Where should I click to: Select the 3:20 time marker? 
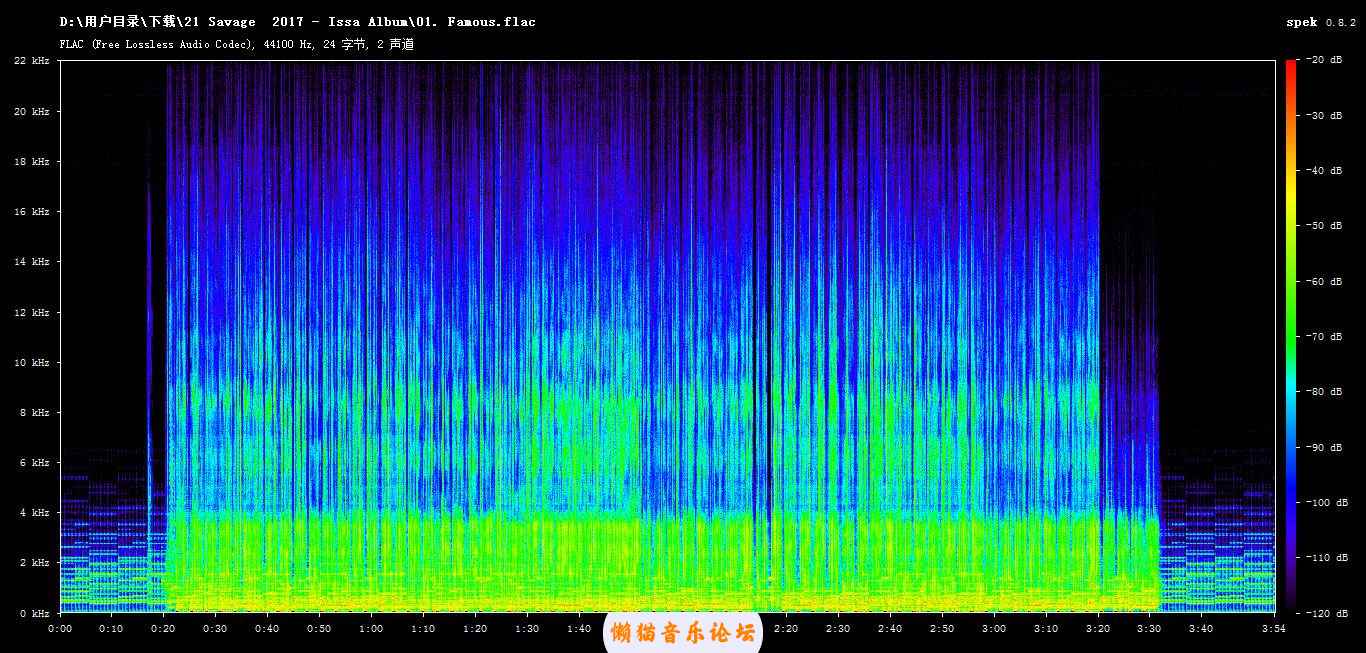coord(1098,628)
